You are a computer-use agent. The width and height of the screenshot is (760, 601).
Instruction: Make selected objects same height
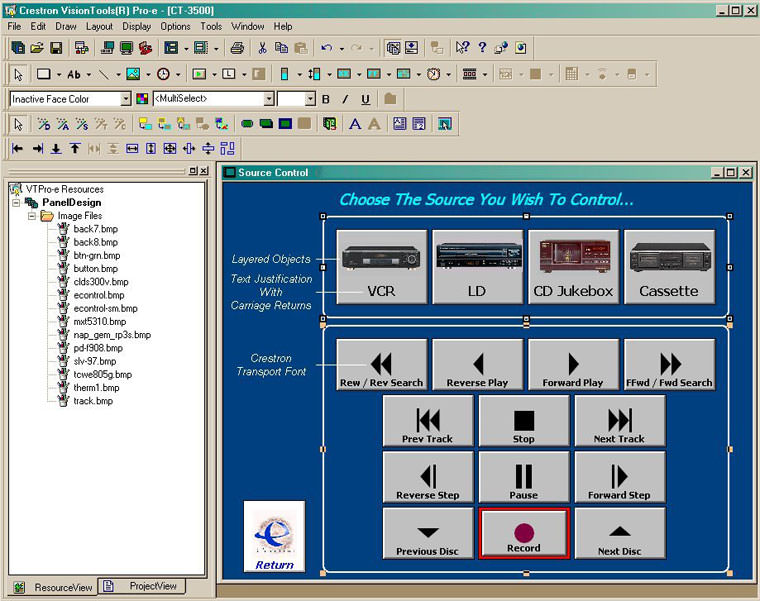coord(151,148)
